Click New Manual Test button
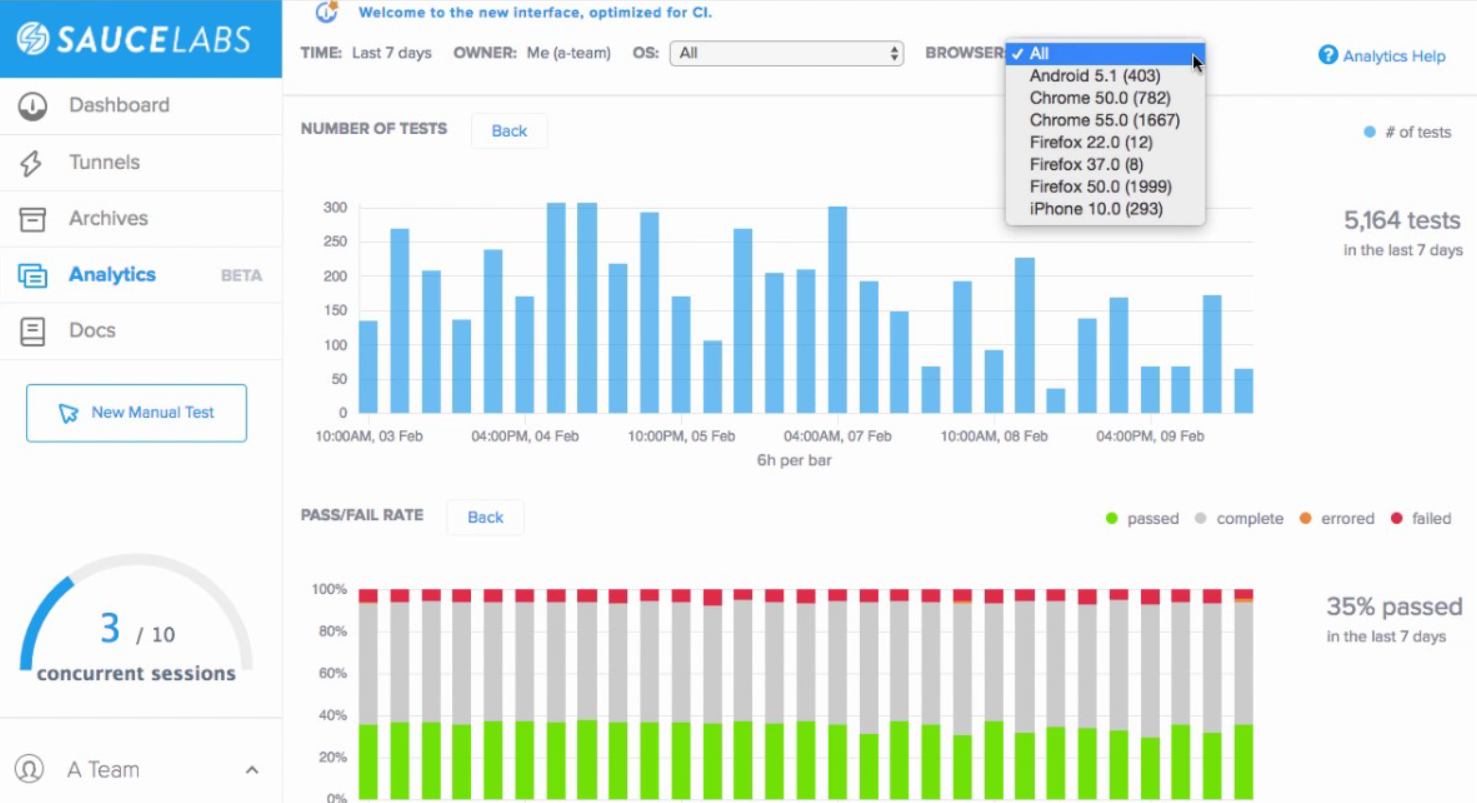Viewport: 1477px width, 803px height. click(136, 413)
